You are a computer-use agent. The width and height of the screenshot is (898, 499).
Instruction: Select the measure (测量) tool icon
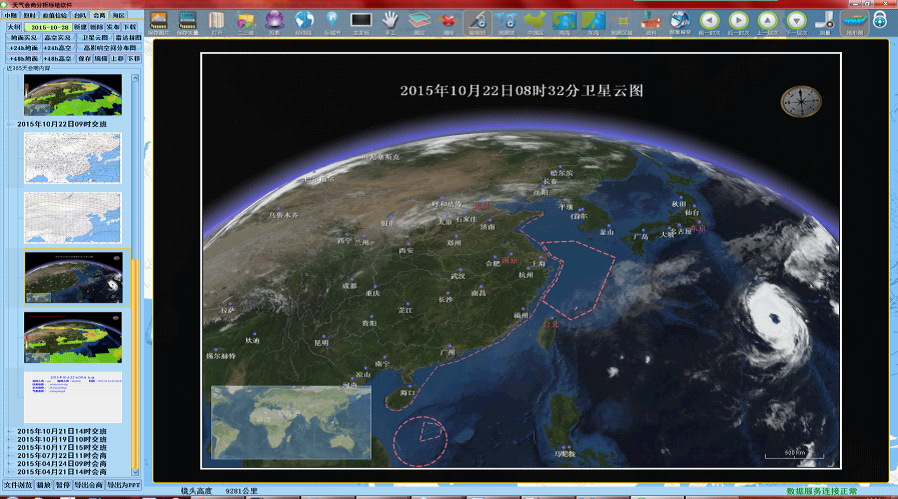(825, 23)
